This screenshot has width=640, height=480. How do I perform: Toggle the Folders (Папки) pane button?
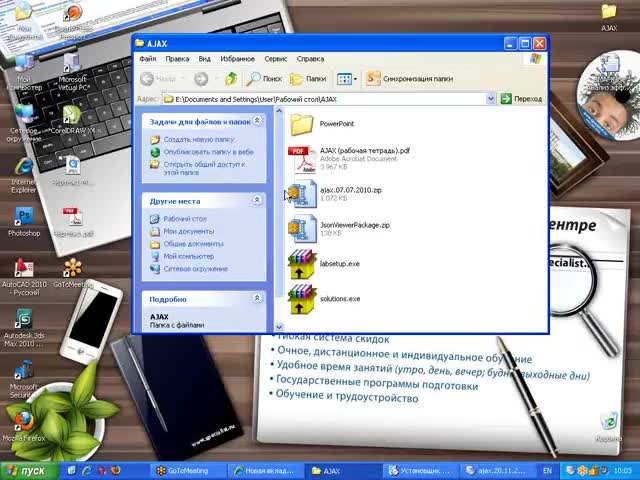coord(308,78)
